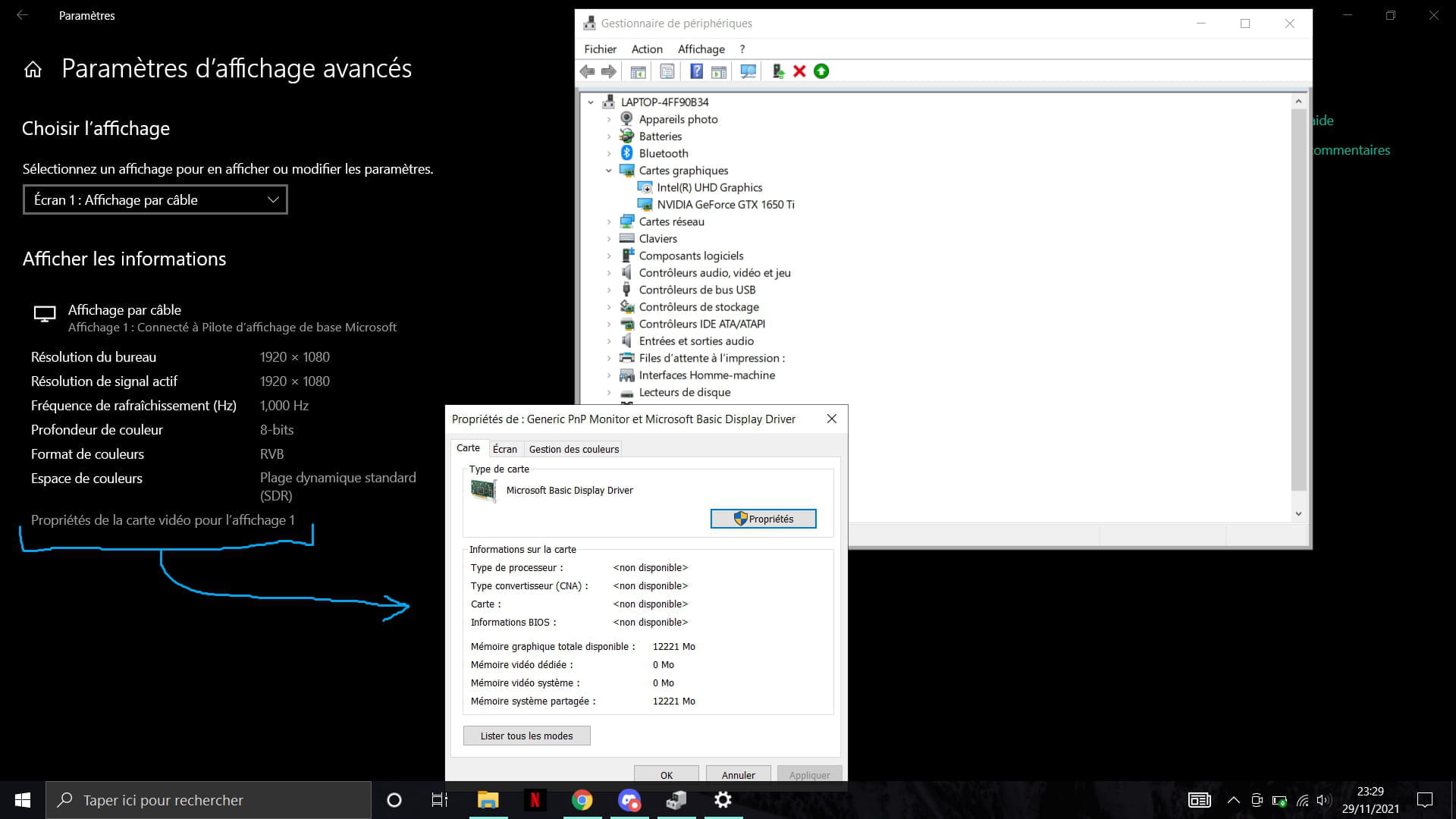Click Propriétés de la carte vidéo link

point(163,520)
